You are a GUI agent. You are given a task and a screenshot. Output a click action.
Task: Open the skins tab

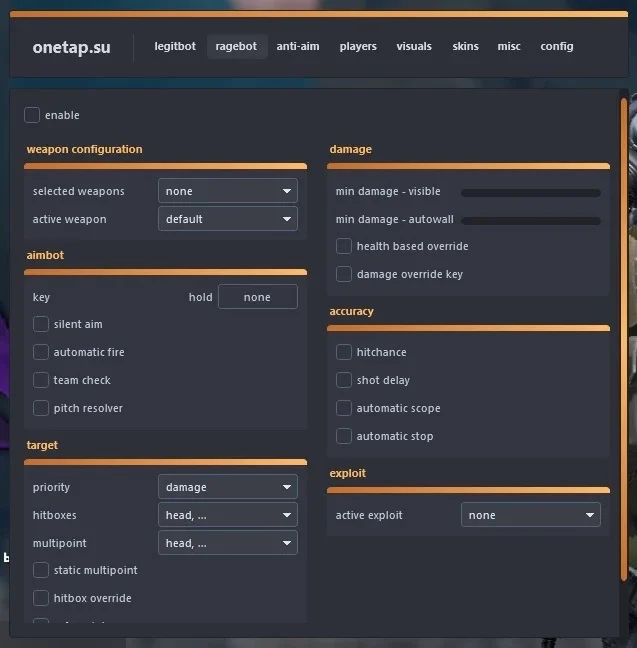click(465, 46)
